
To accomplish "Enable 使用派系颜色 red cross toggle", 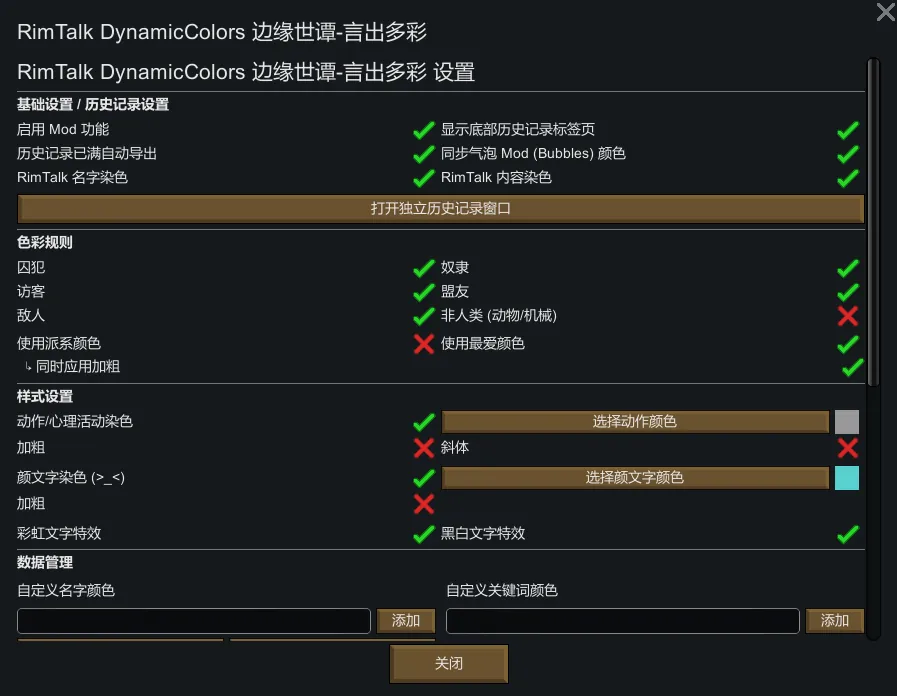I will click(423, 344).
